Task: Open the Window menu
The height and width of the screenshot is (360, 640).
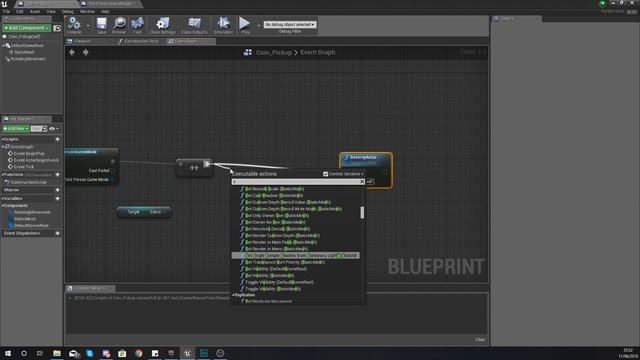Action: point(87,11)
